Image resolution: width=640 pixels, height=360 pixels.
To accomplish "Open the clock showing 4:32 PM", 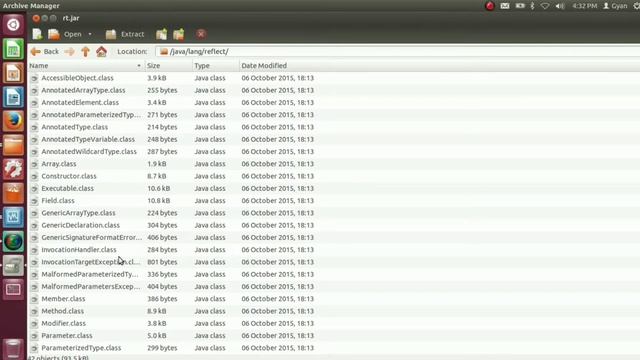I will click(584, 6).
